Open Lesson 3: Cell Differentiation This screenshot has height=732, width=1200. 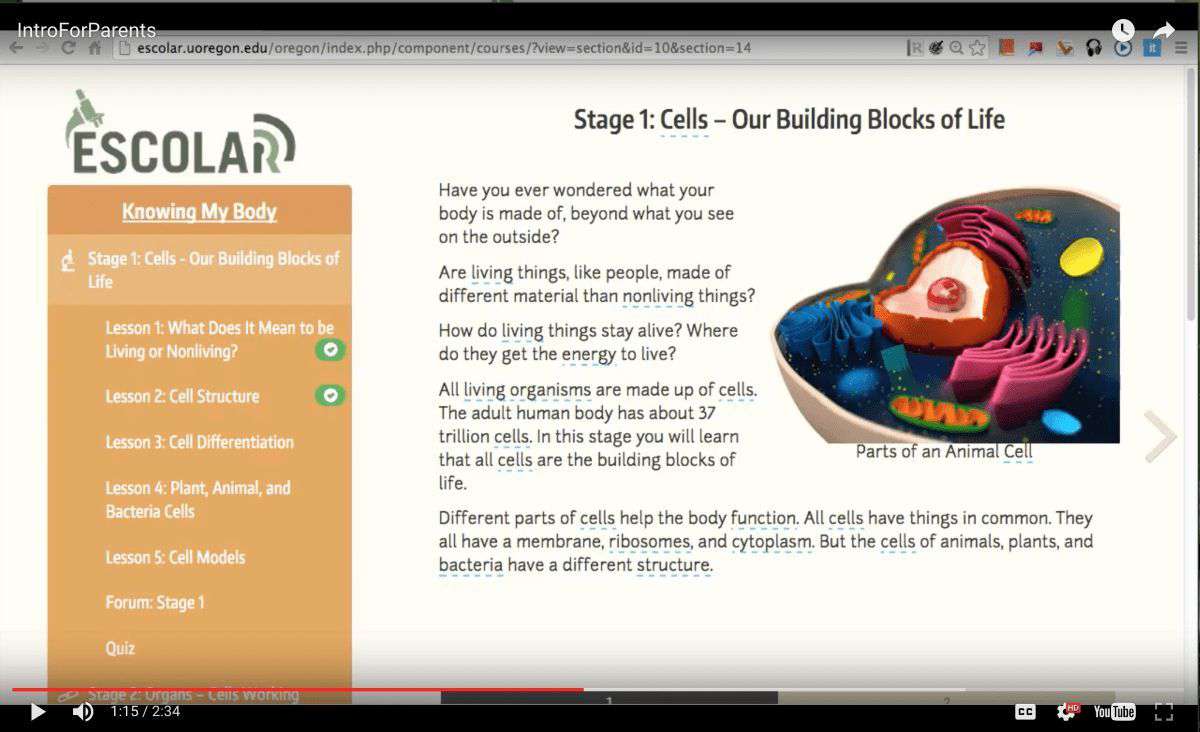click(x=199, y=442)
